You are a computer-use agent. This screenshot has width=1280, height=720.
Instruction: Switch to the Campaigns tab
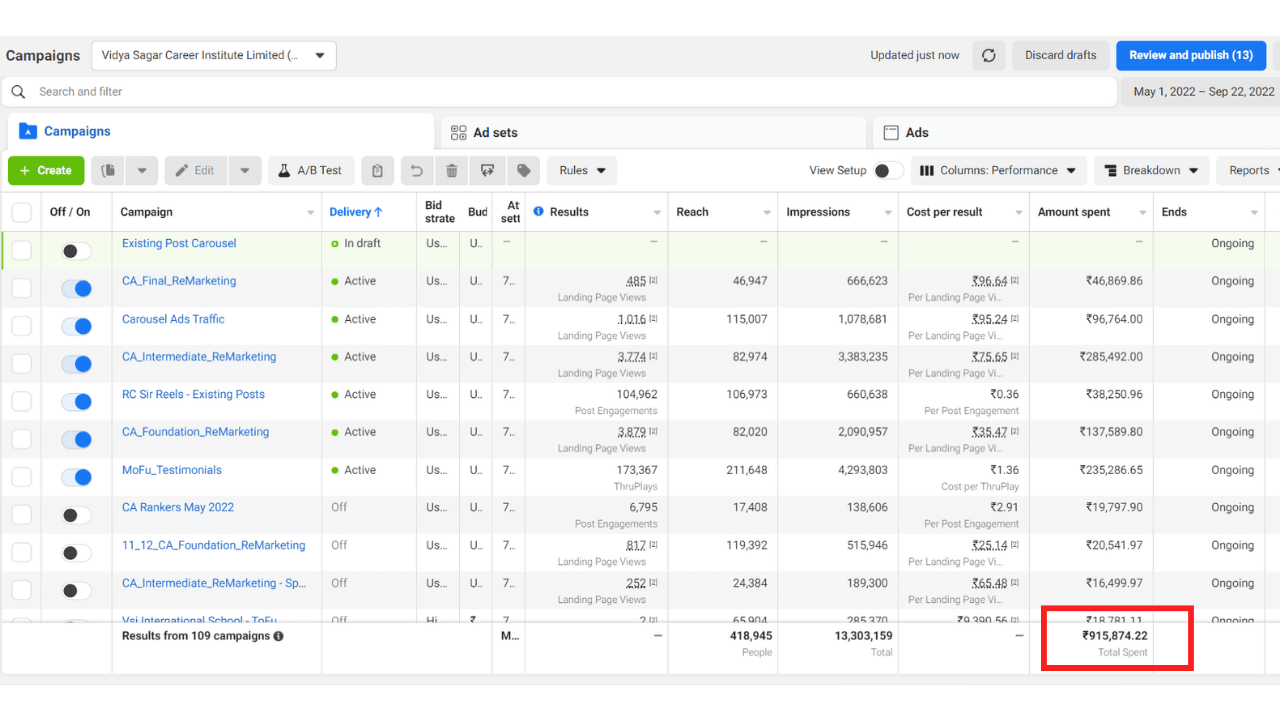(x=220, y=131)
